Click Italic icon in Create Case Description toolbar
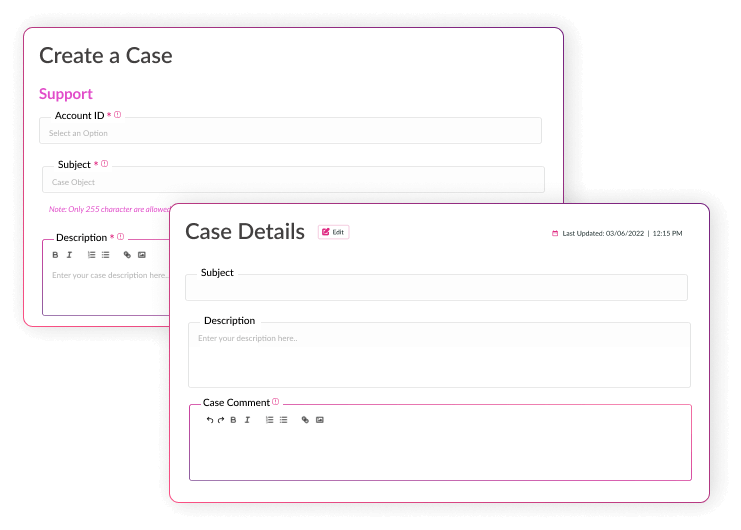741x530 pixels. (x=69, y=255)
